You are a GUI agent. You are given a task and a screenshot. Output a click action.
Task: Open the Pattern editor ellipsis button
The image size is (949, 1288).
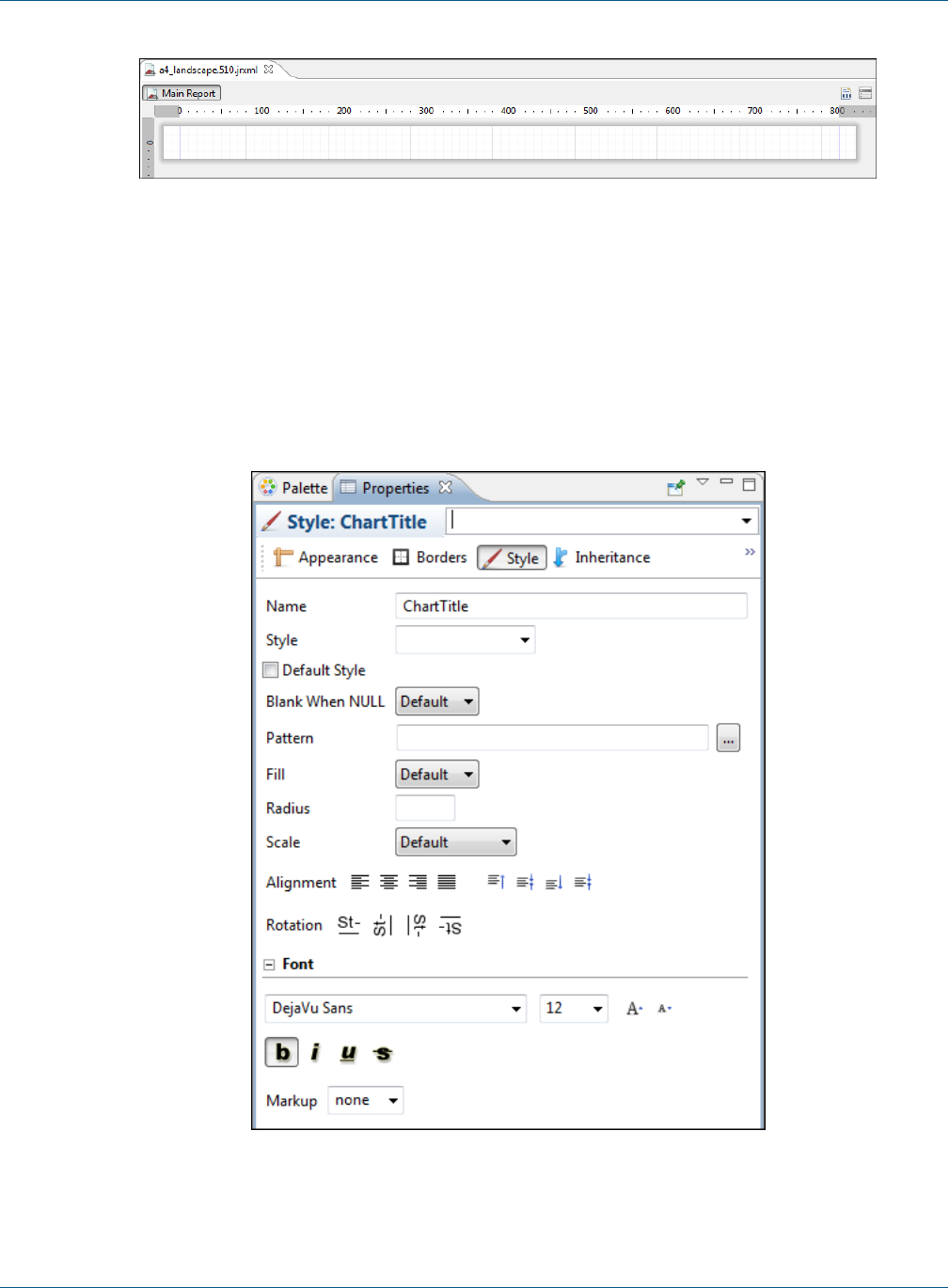pos(728,738)
